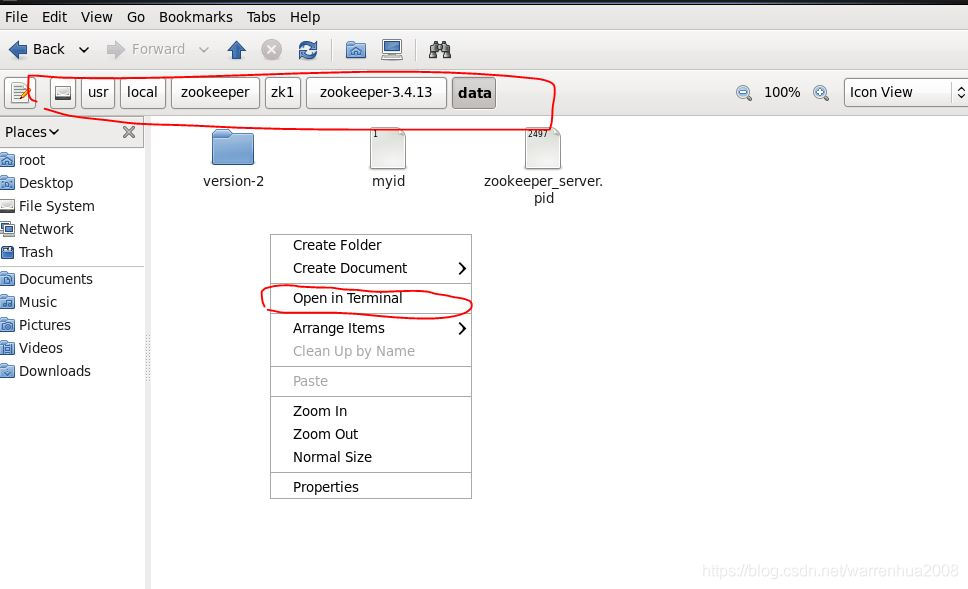Select the data path segment

(474, 93)
